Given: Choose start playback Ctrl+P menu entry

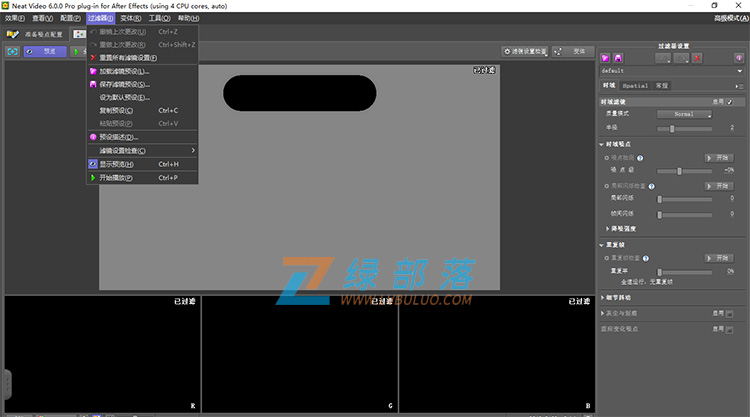Looking at the screenshot, I should pos(142,177).
